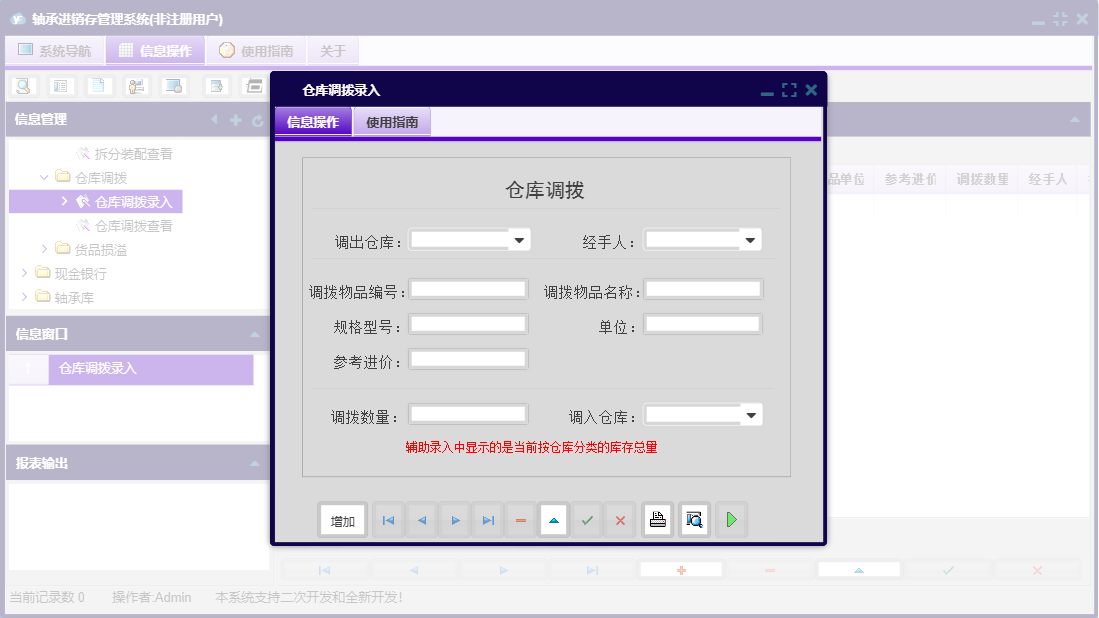
Task: Click the edit triangle icon in navigator
Action: pos(553,519)
